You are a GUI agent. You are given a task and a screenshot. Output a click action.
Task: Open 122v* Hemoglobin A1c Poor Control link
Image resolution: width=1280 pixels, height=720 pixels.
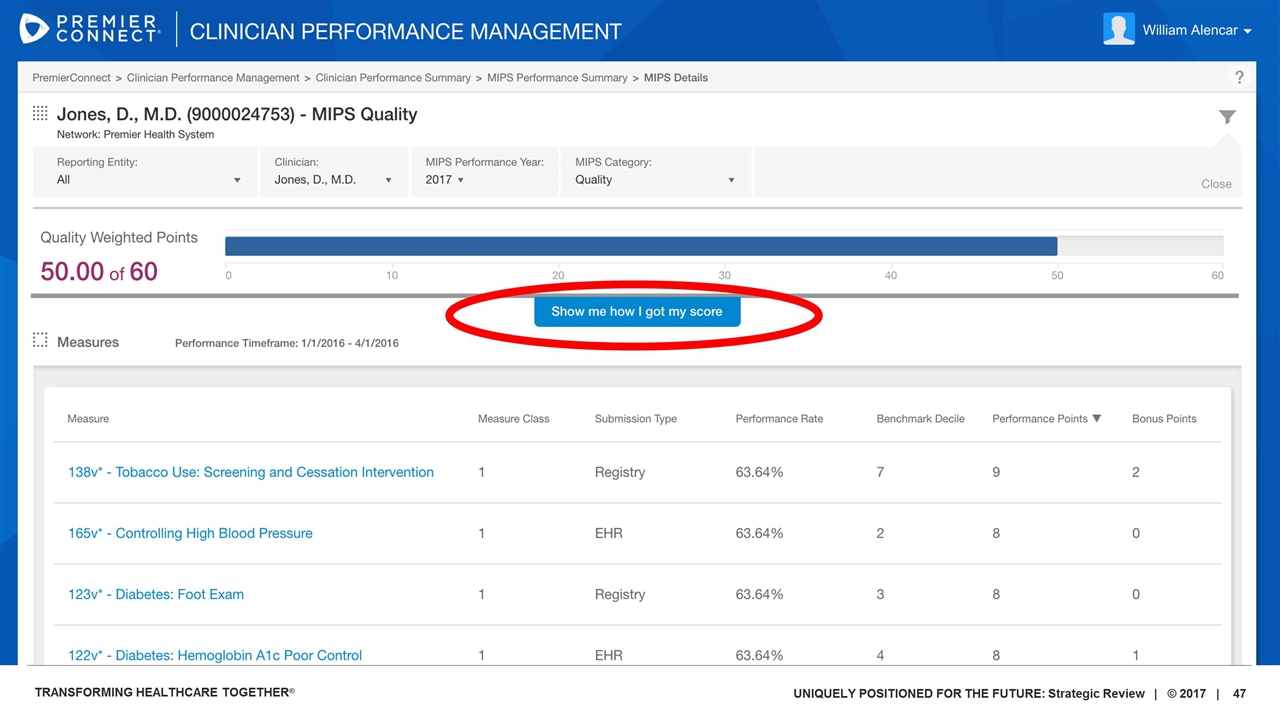(215, 655)
